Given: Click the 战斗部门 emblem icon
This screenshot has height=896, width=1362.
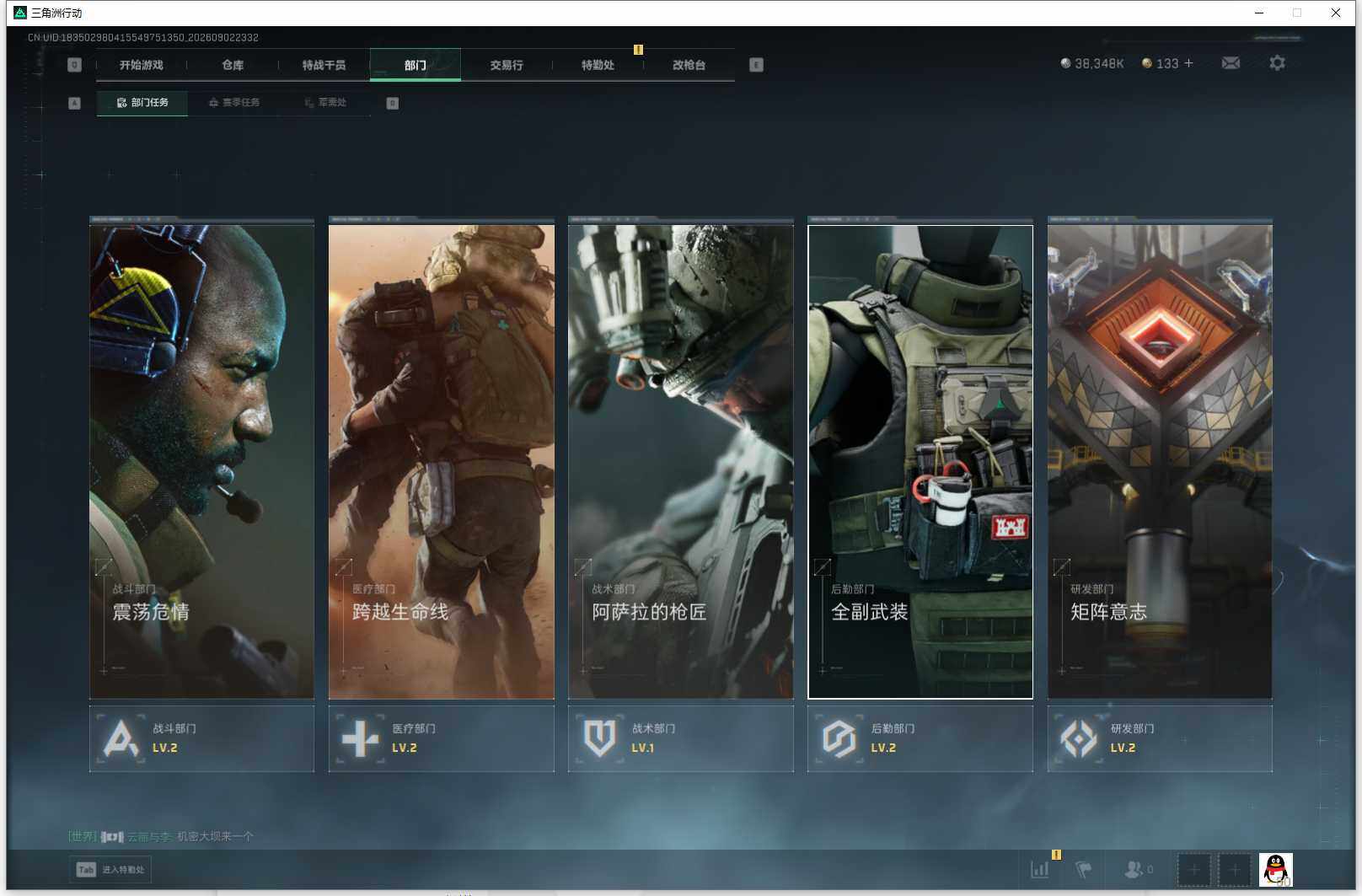Looking at the screenshot, I should tap(121, 738).
